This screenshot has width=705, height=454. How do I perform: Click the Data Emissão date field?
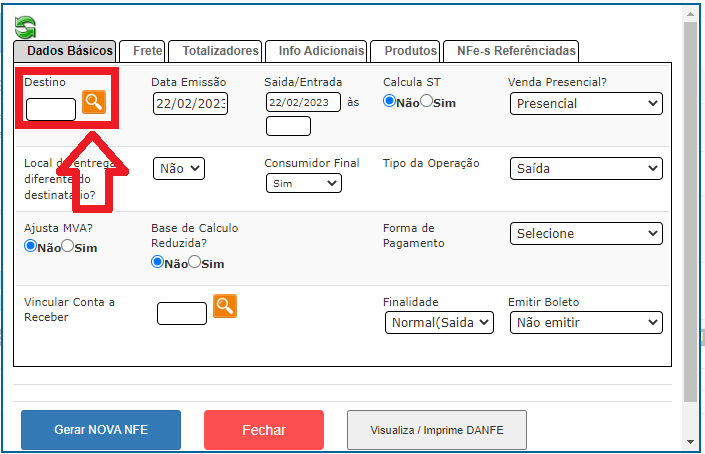(x=191, y=103)
